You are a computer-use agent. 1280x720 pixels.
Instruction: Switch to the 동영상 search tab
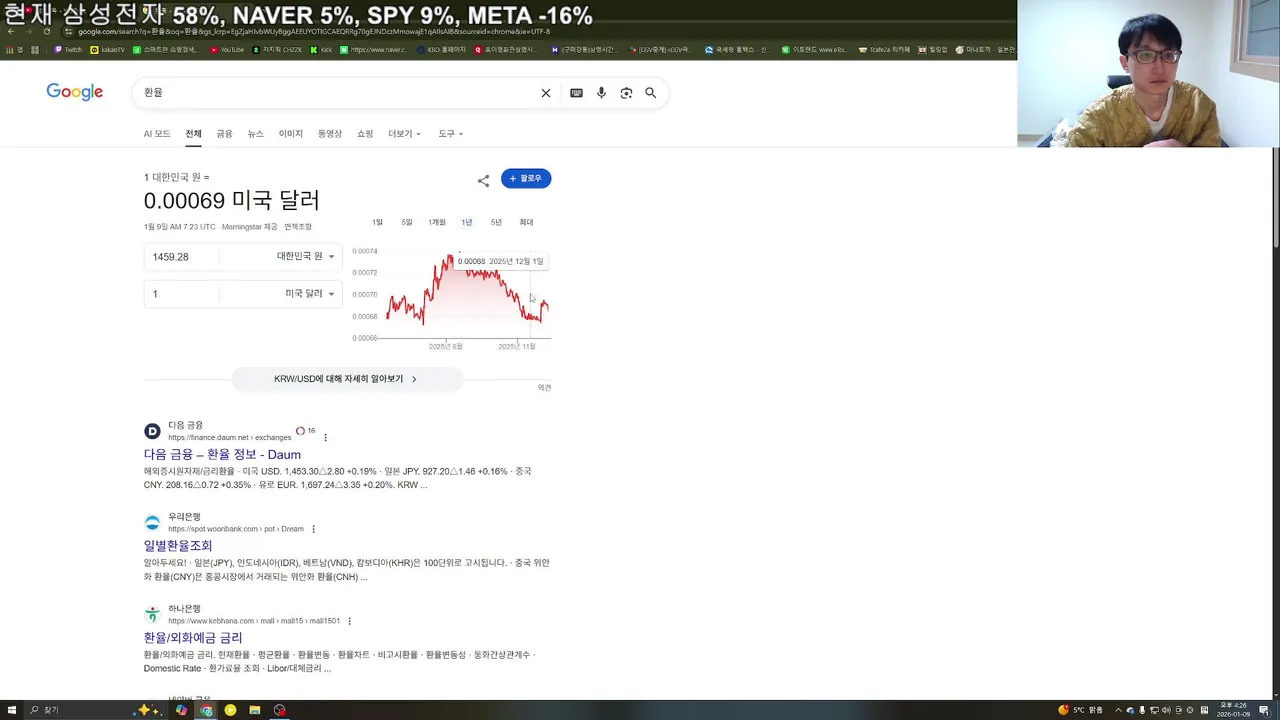pyautogui.click(x=330, y=134)
